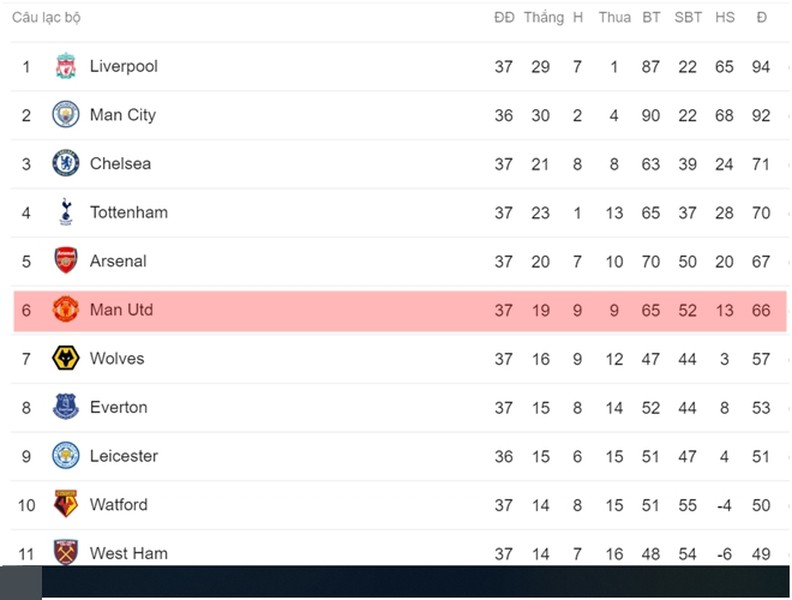
Task: Select the Câu lạc bộ column header
Action: point(46,18)
